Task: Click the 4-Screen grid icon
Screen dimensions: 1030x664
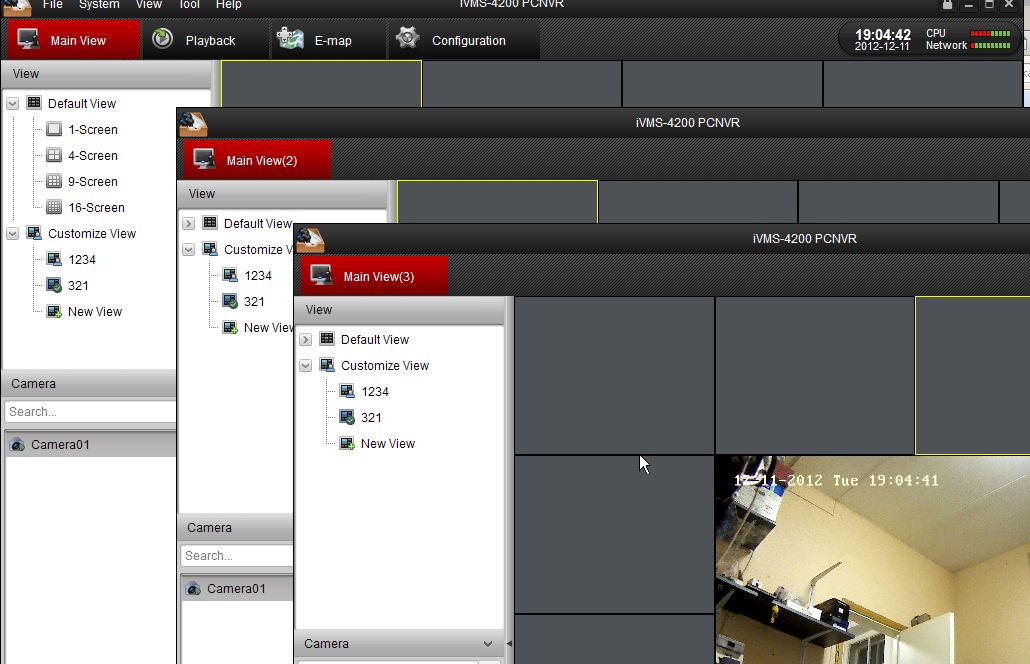Action: [55, 156]
